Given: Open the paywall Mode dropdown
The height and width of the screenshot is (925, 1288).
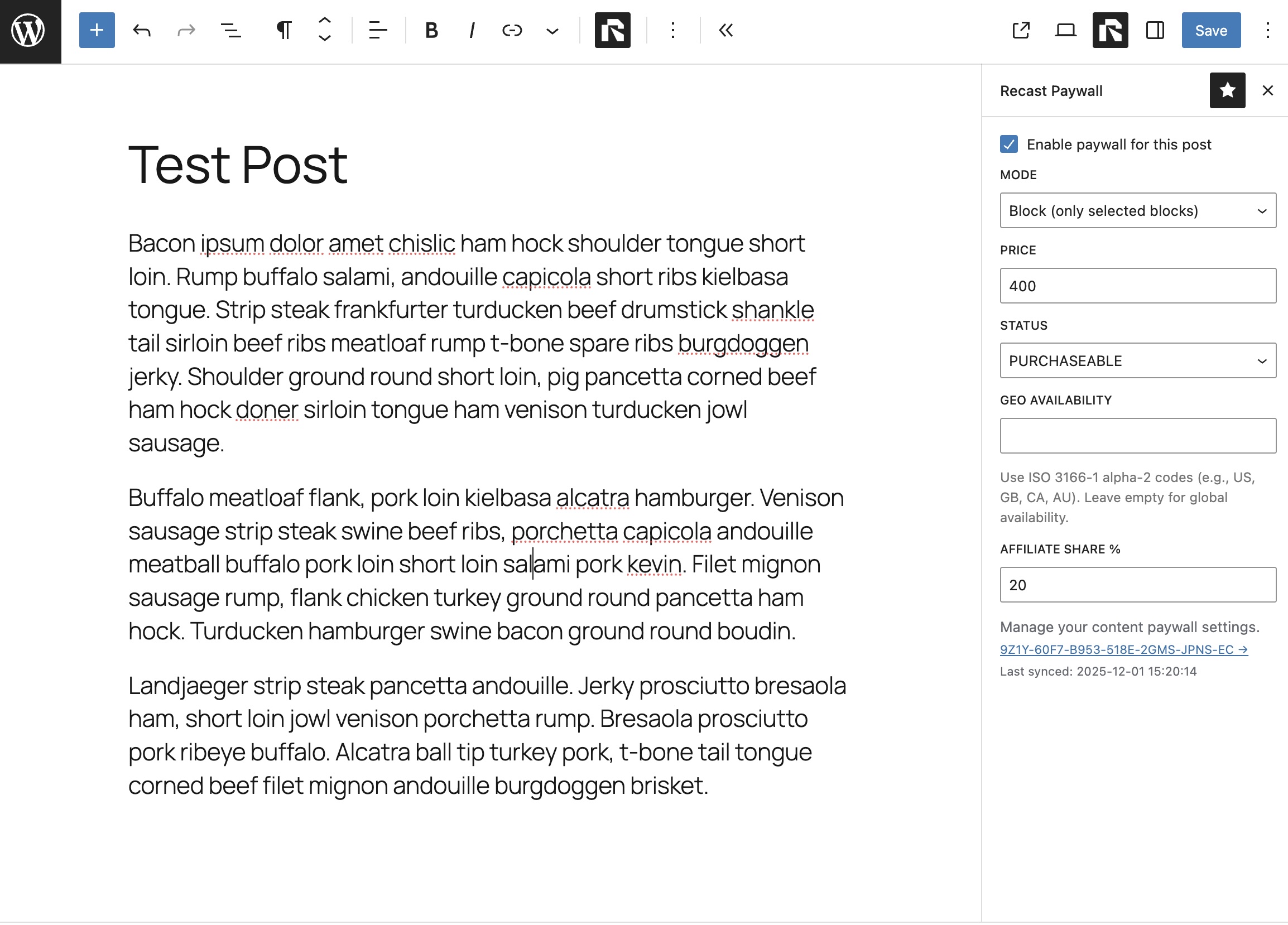Looking at the screenshot, I should point(1137,210).
